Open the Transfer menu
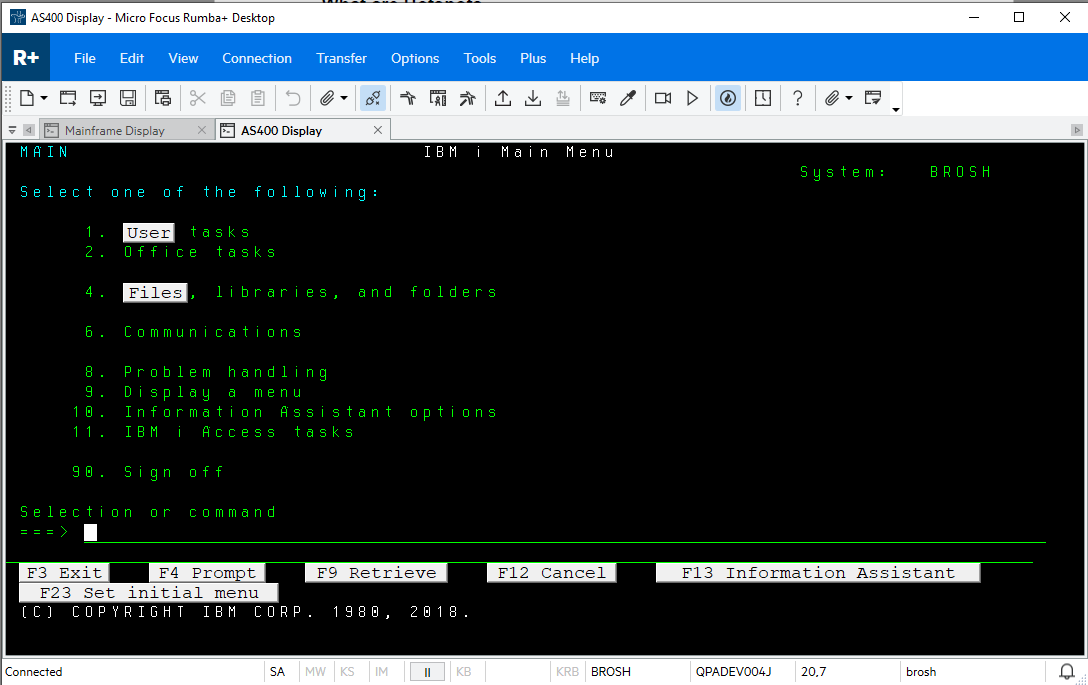Viewport: 1088px width, 685px height. click(341, 58)
